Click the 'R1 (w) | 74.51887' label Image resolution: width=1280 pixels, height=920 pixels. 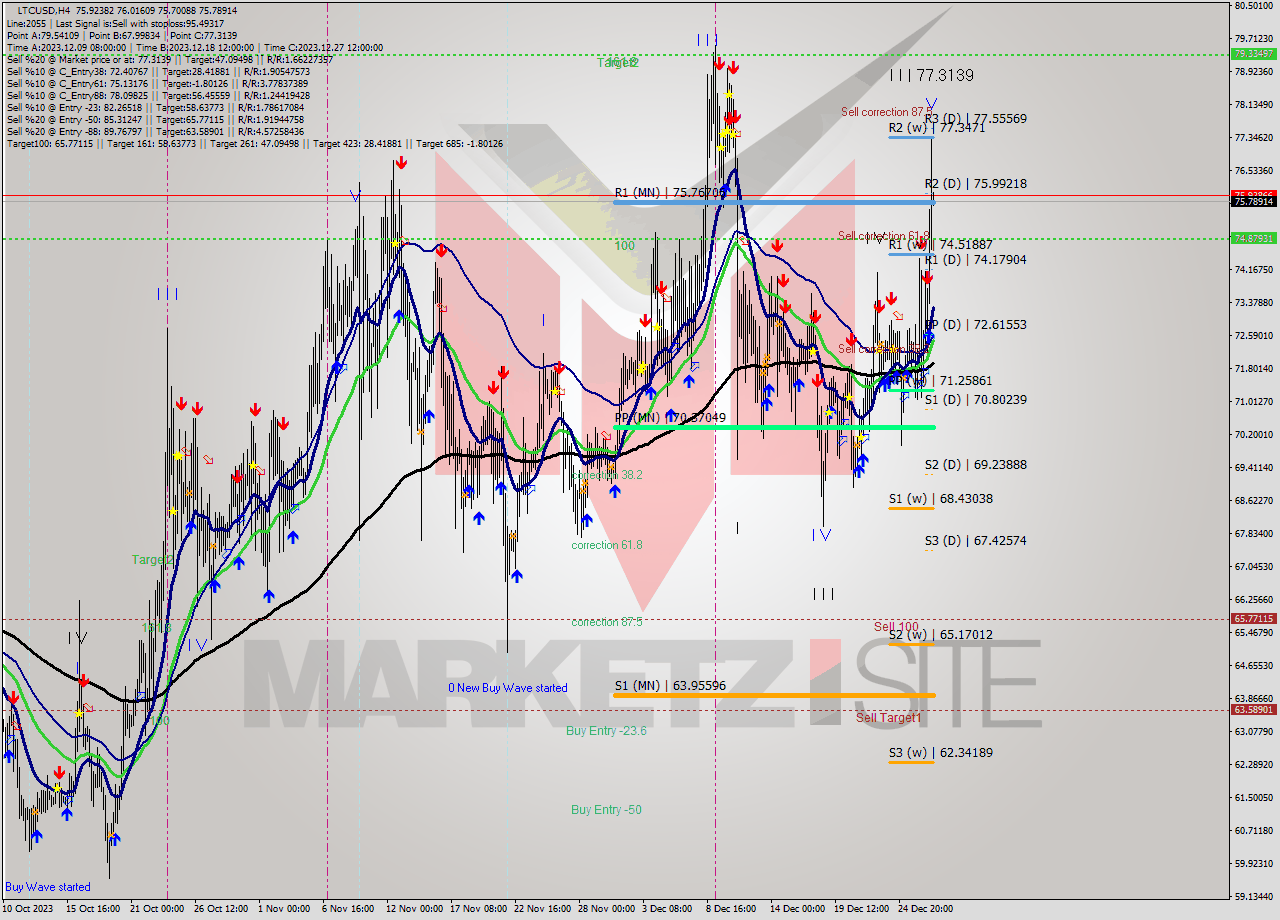(x=940, y=244)
